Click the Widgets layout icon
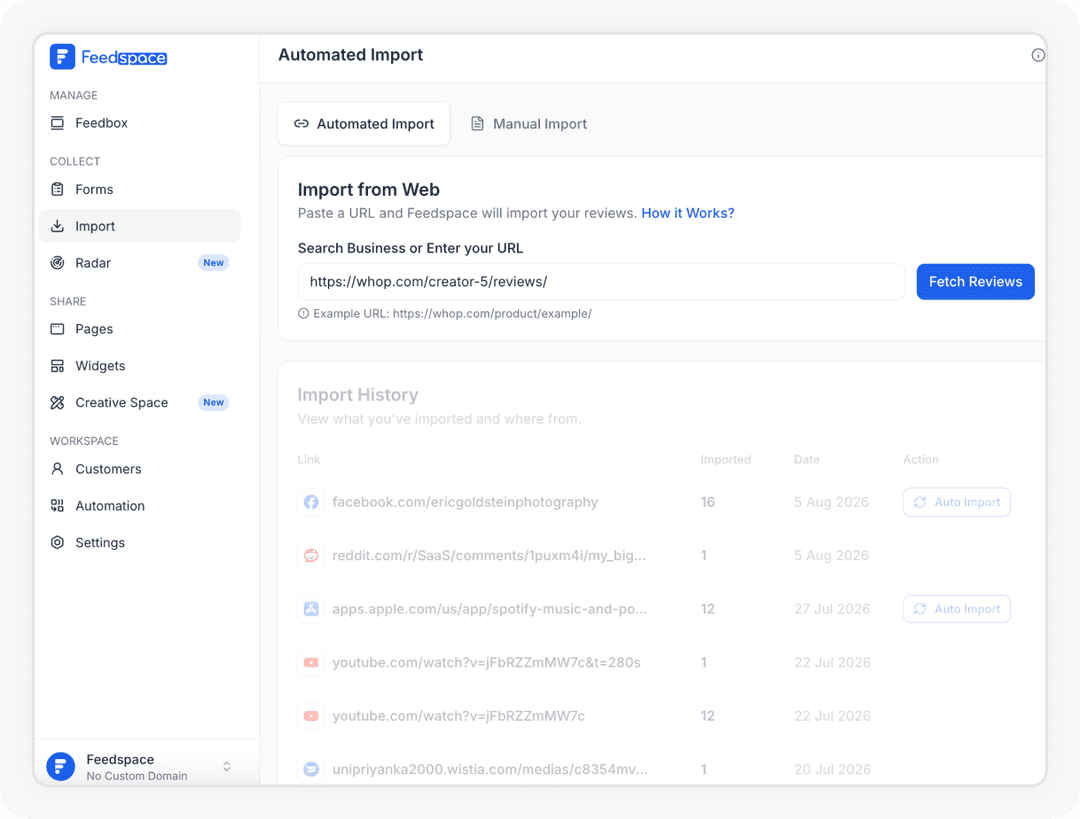Screen dimensions: 1080x819 (57, 366)
